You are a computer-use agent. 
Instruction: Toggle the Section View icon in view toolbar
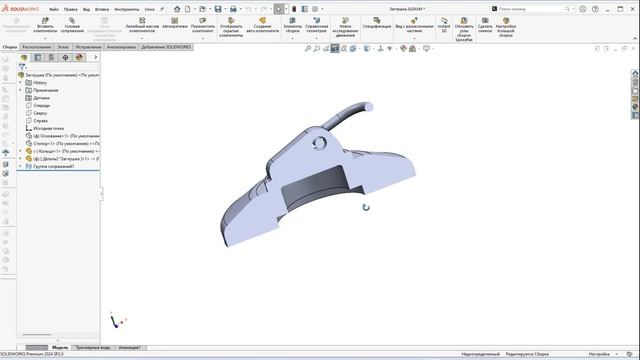click(x=335, y=49)
